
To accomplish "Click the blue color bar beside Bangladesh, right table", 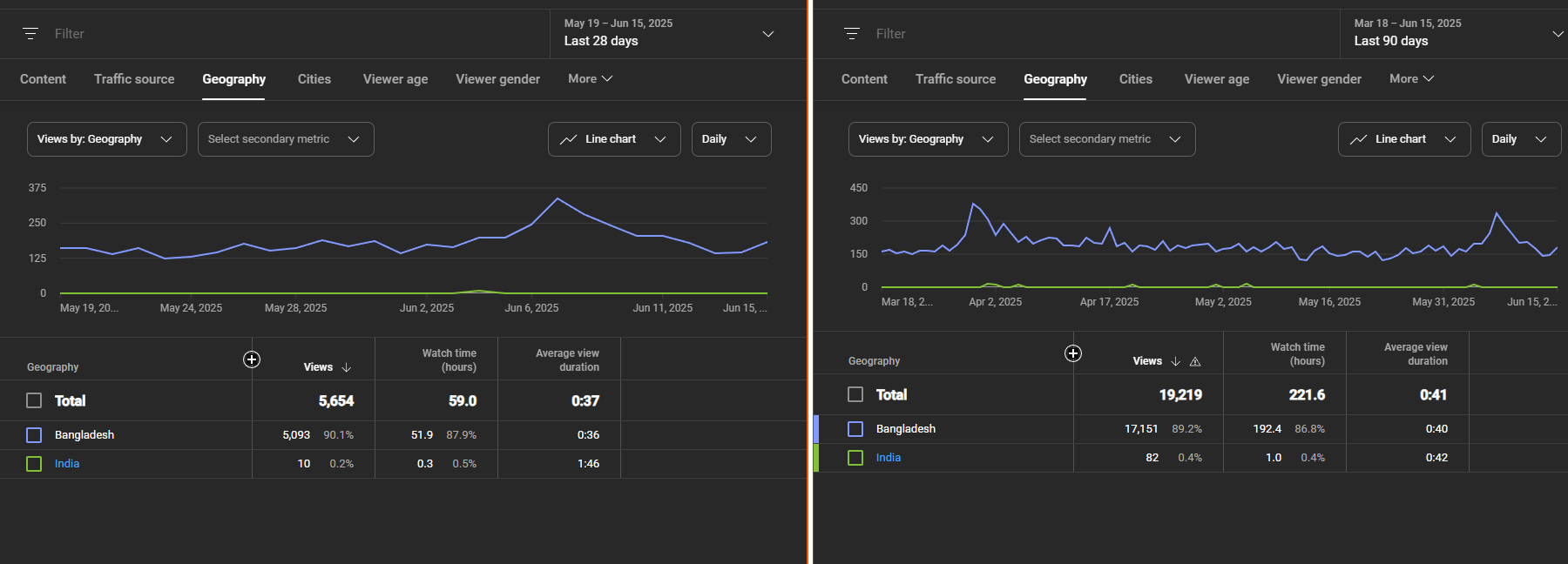I will [x=816, y=429].
